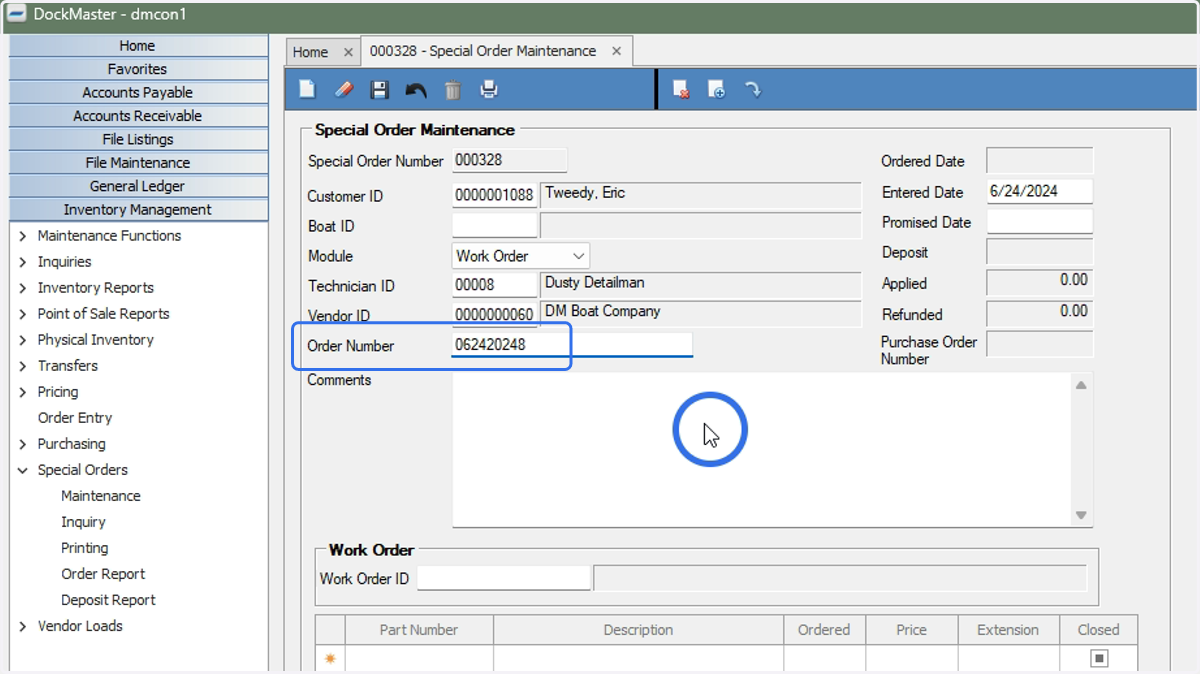Click inside the Comments text area
Image resolution: width=1200 pixels, height=674 pixels.
click(x=762, y=450)
